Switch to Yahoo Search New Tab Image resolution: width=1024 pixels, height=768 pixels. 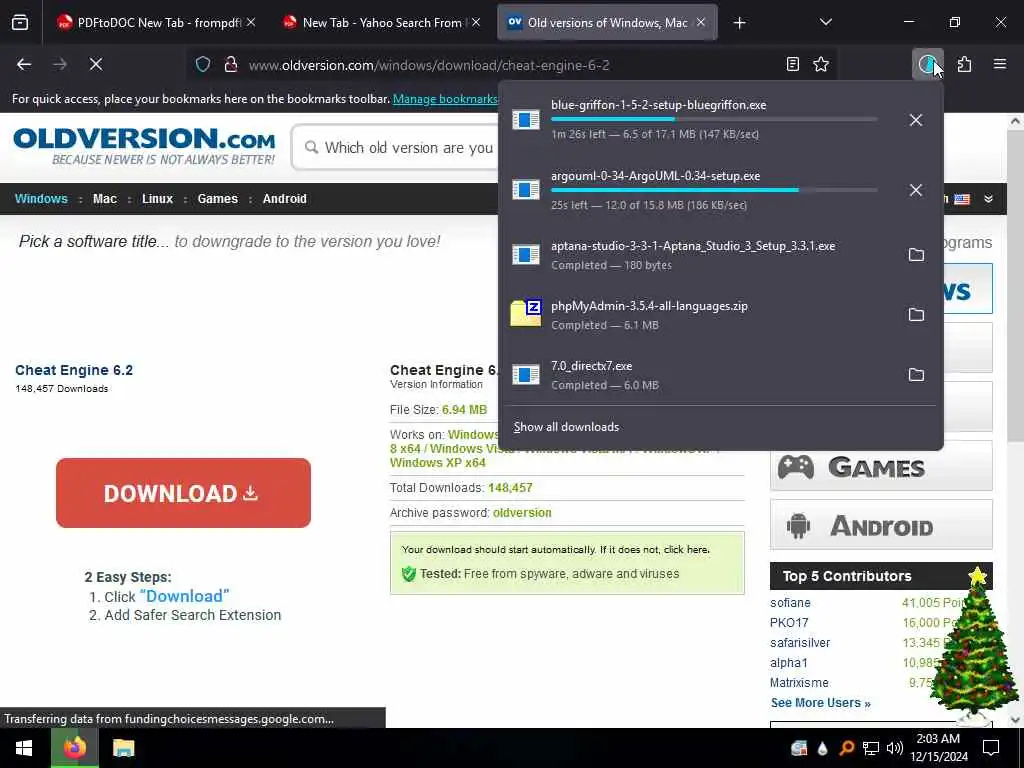pyautogui.click(x=379, y=23)
